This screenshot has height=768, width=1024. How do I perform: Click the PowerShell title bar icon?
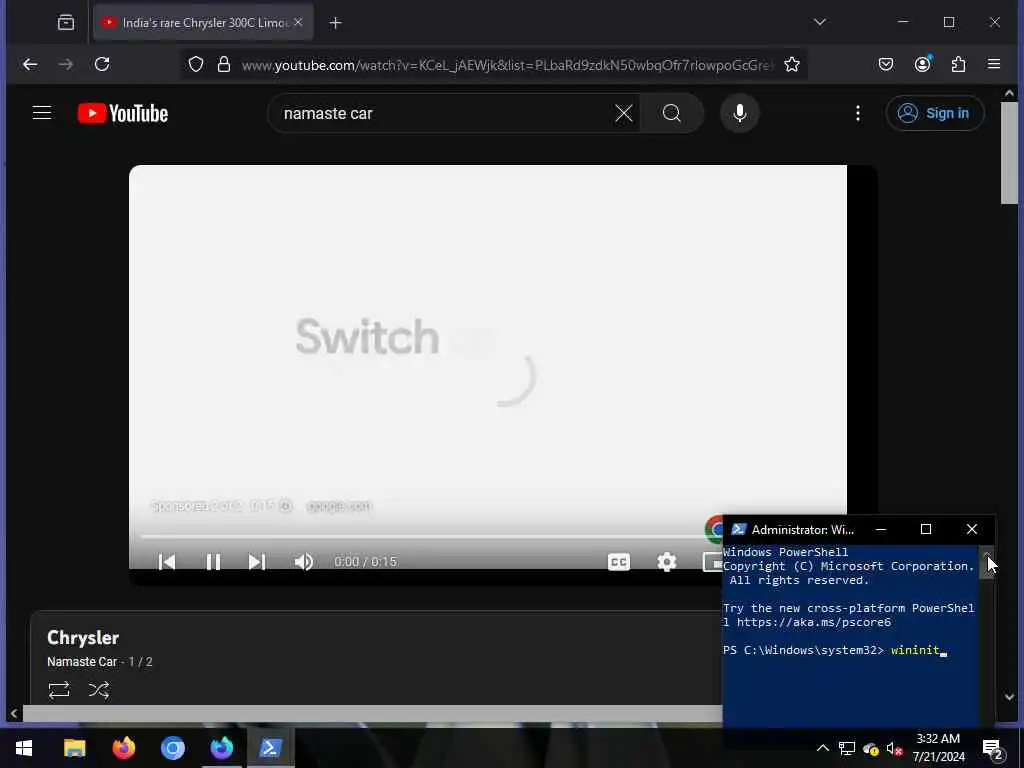tap(738, 529)
